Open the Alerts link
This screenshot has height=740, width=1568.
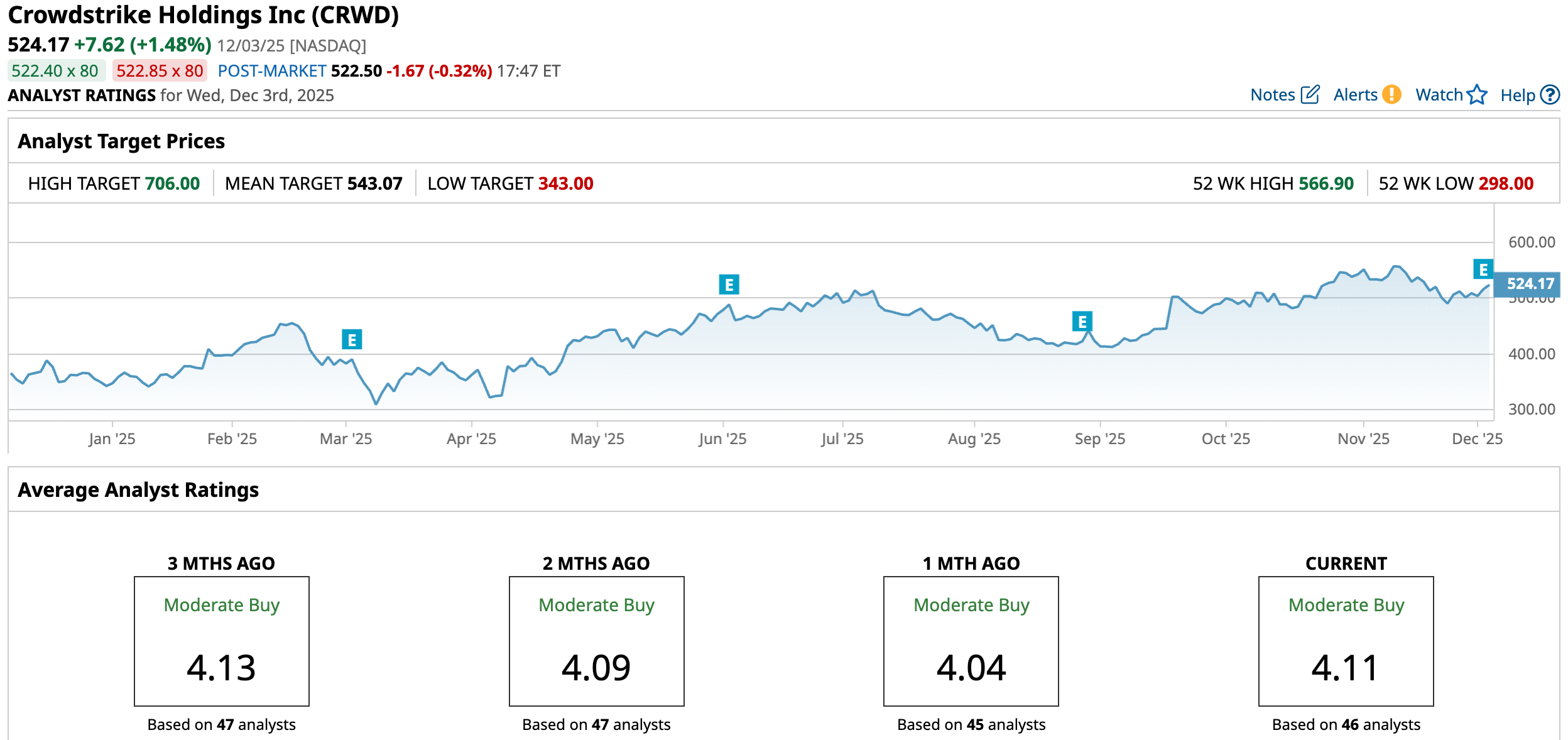[1355, 95]
